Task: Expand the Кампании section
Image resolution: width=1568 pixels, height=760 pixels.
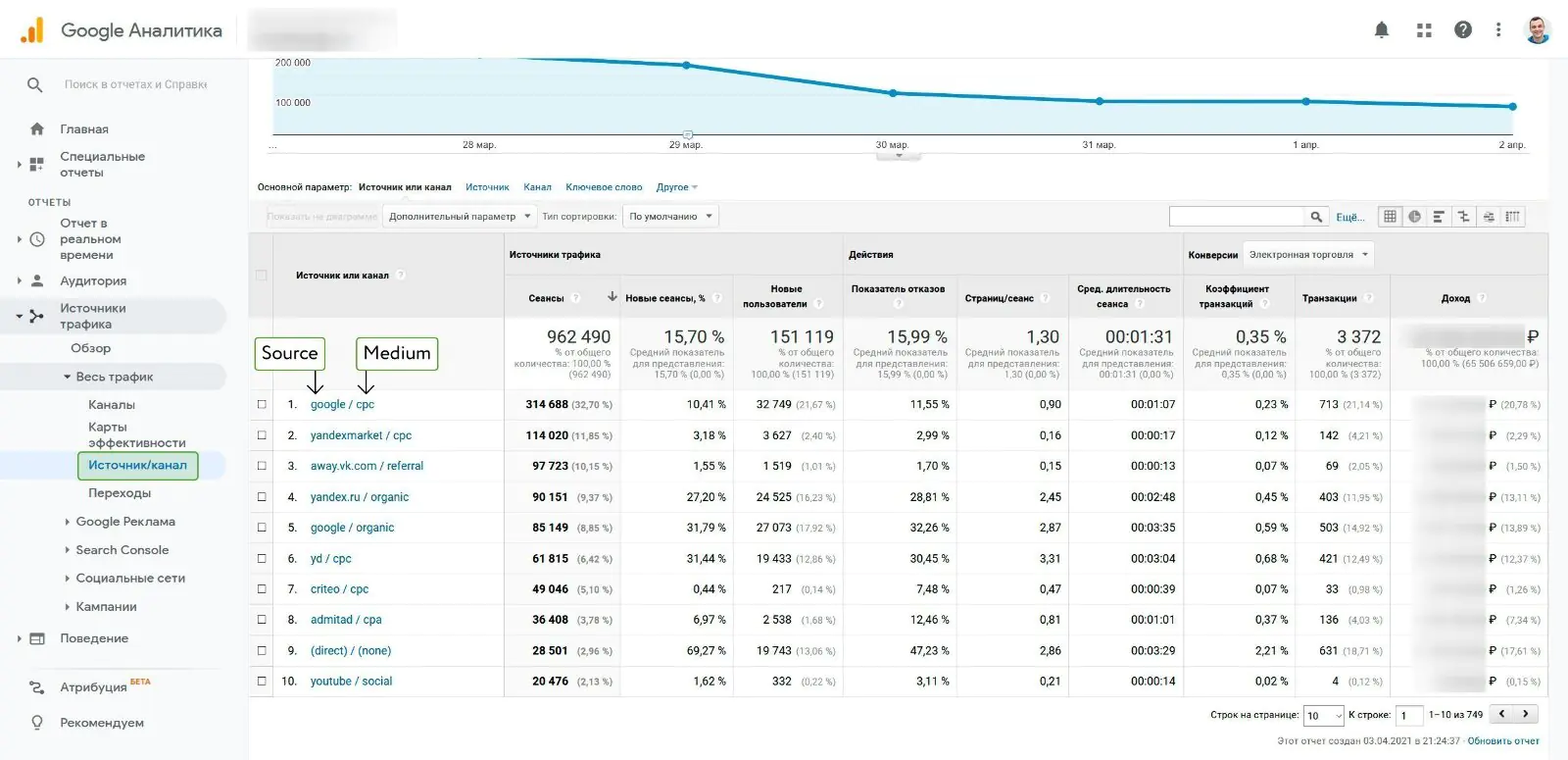Action: 68,607
